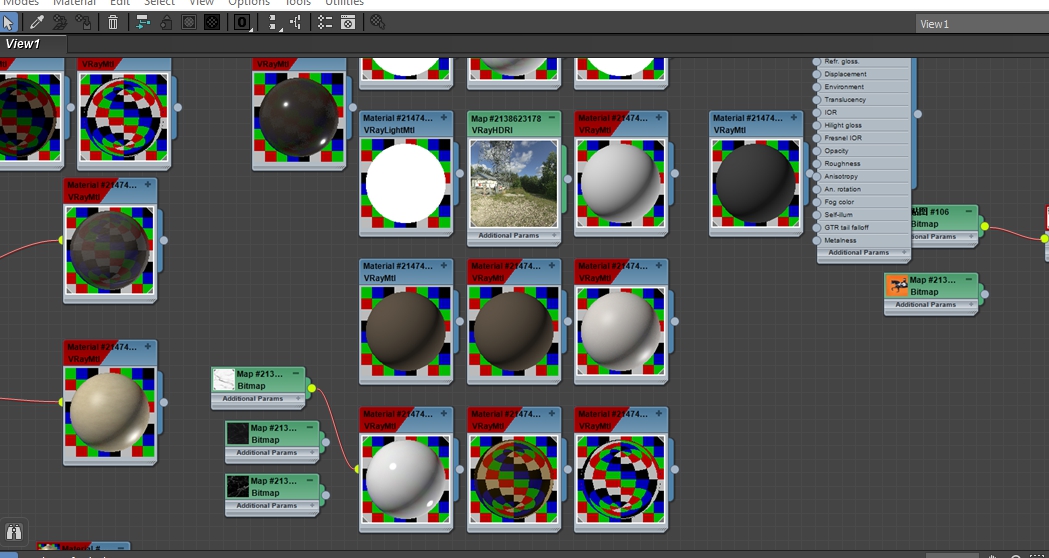The height and width of the screenshot is (558, 1049).
Task: Open the View1 navigator dropdown field
Action: 980,24
